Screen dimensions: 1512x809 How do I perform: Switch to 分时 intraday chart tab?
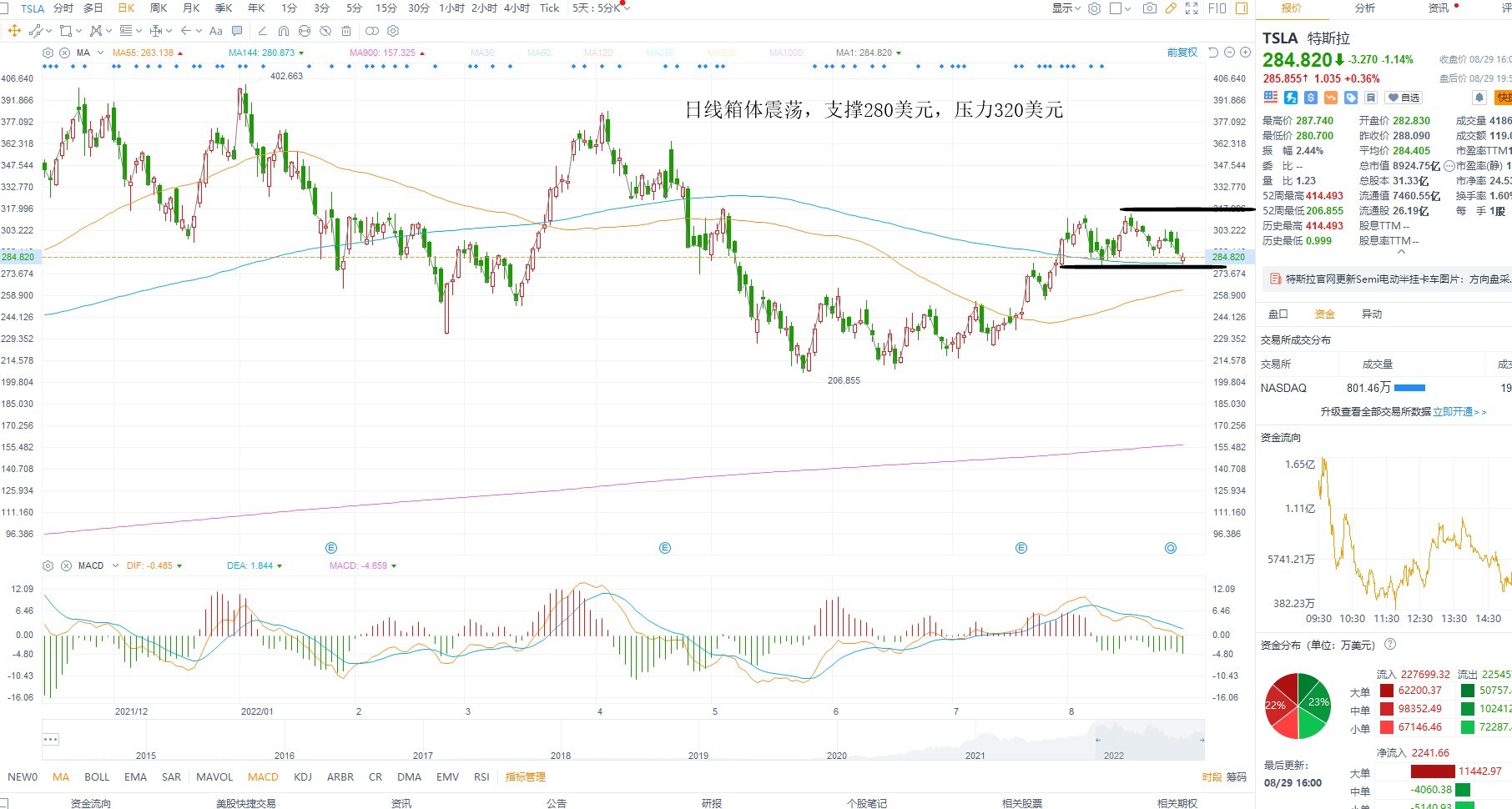(x=63, y=8)
